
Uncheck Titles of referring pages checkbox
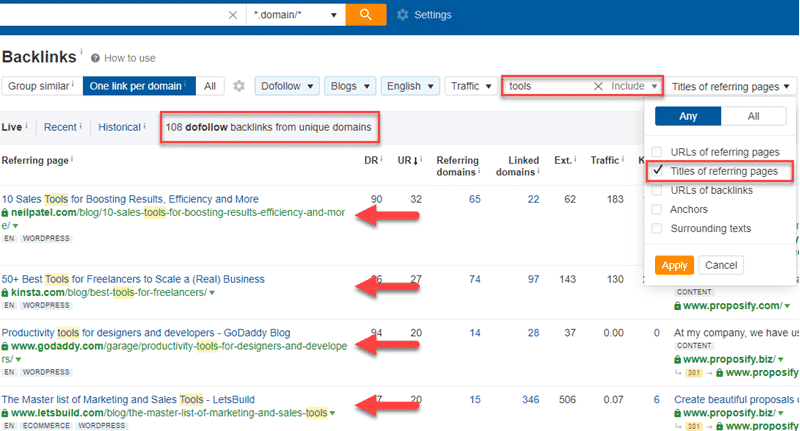click(x=657, y=171)
